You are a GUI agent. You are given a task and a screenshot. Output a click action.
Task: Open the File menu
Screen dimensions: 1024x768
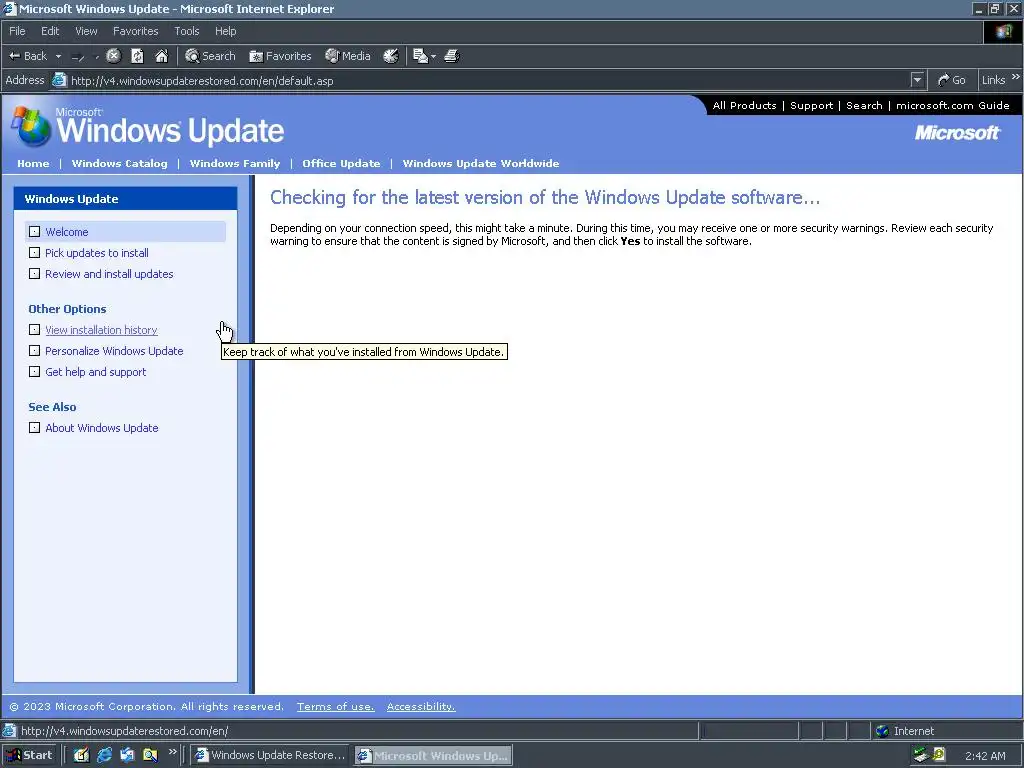(x=17, y=31)
